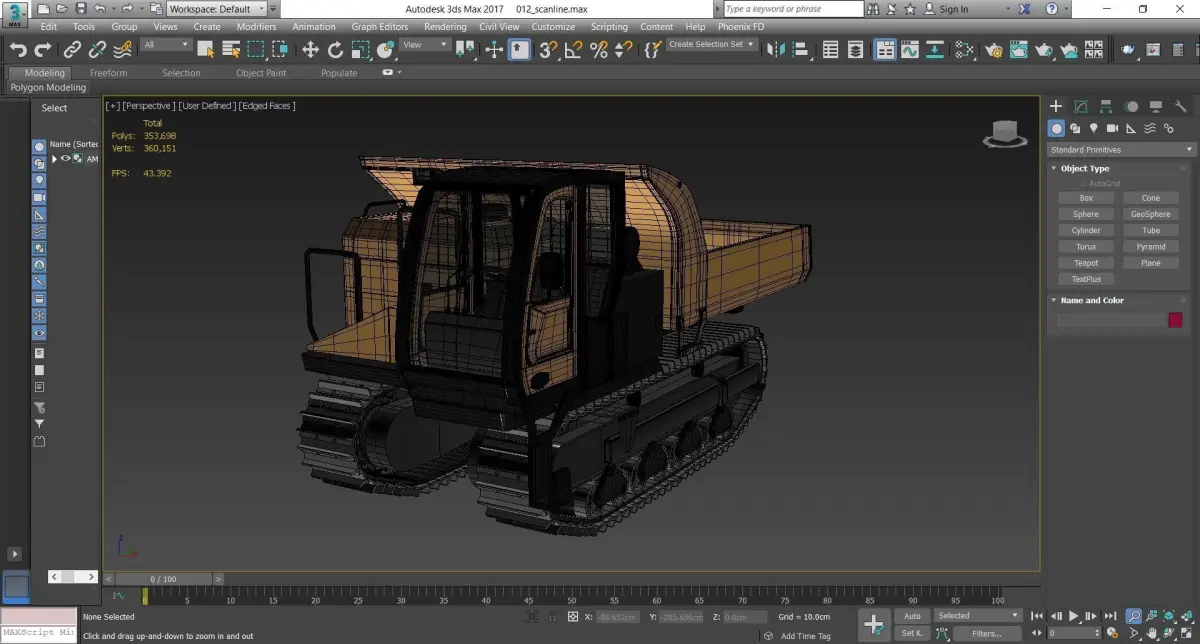Toggle Auto key mode

coord(911,616)
